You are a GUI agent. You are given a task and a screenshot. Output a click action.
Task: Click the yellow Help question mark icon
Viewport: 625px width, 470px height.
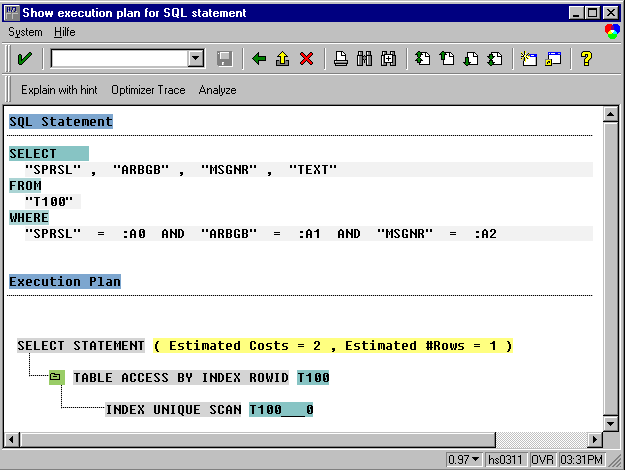(x=586, y=59)
